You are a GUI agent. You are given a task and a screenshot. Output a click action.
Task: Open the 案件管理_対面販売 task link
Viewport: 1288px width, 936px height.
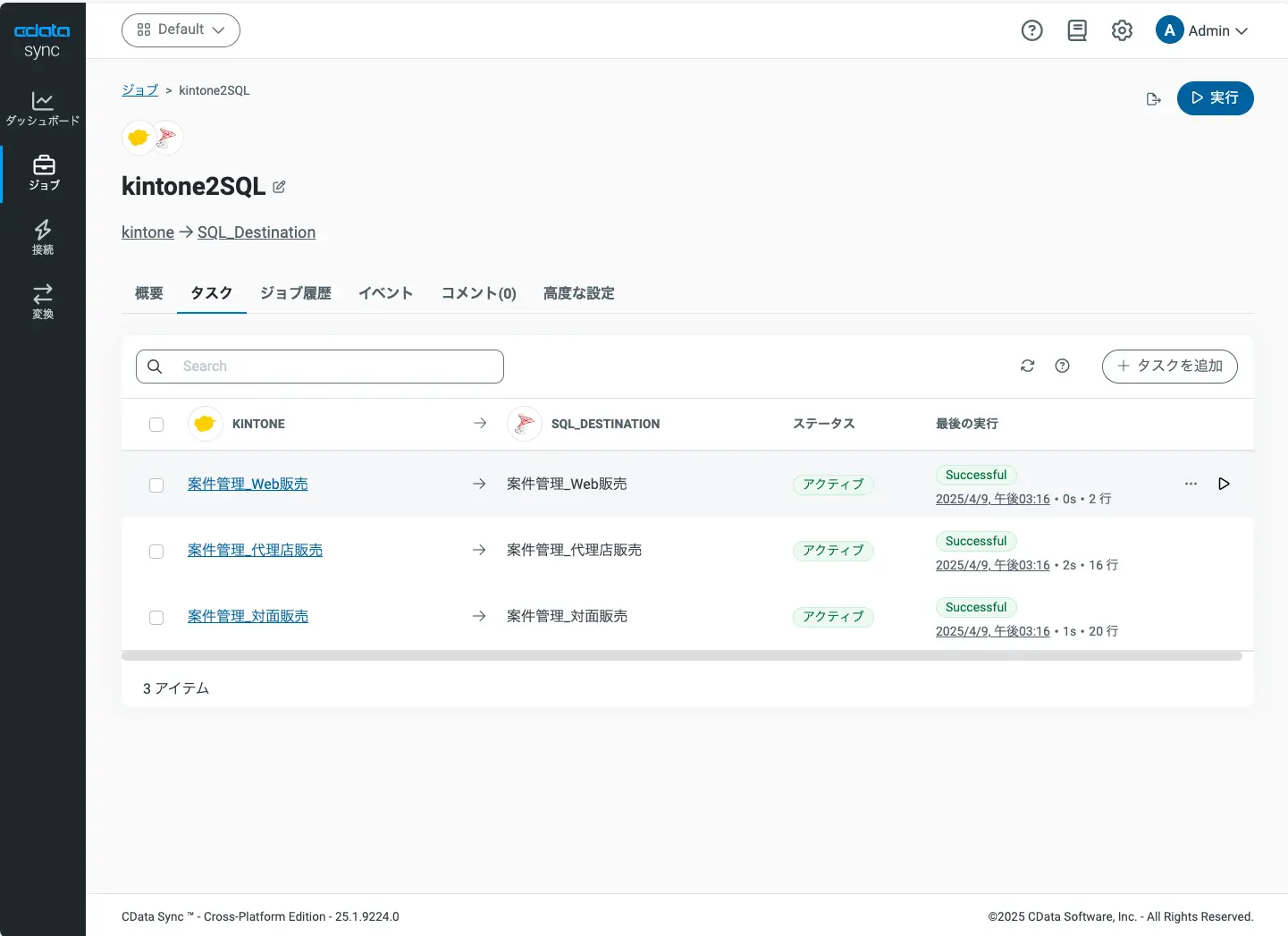(x=248, y=616)
